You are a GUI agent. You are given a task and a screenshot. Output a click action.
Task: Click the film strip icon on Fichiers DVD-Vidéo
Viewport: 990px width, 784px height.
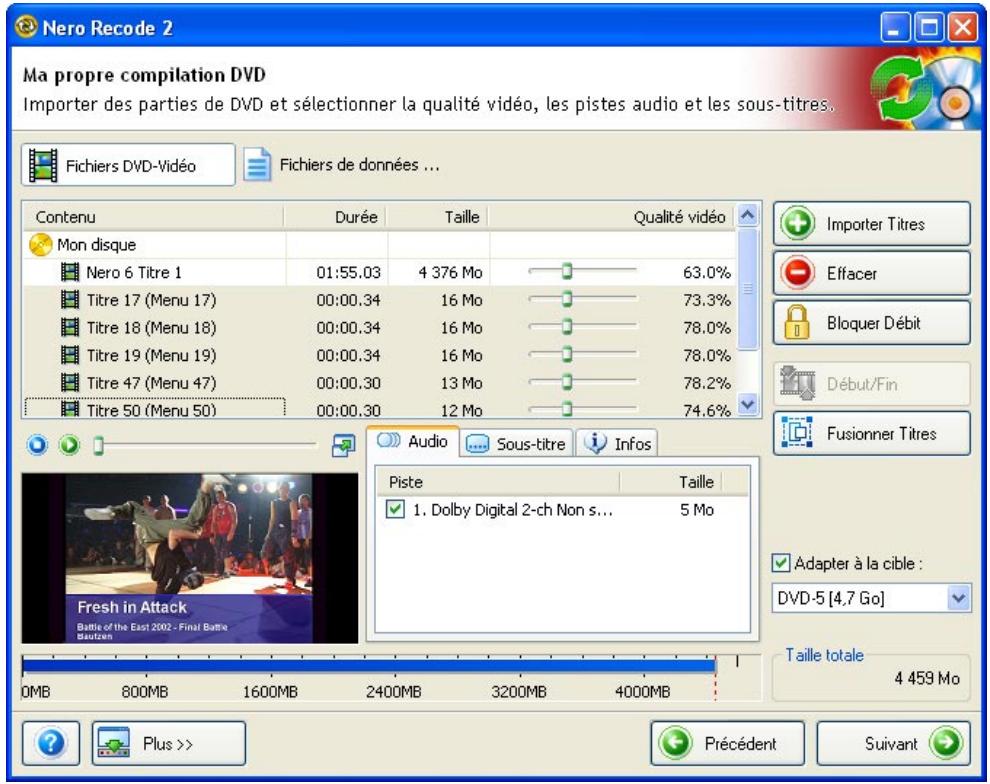pos(43,165)
